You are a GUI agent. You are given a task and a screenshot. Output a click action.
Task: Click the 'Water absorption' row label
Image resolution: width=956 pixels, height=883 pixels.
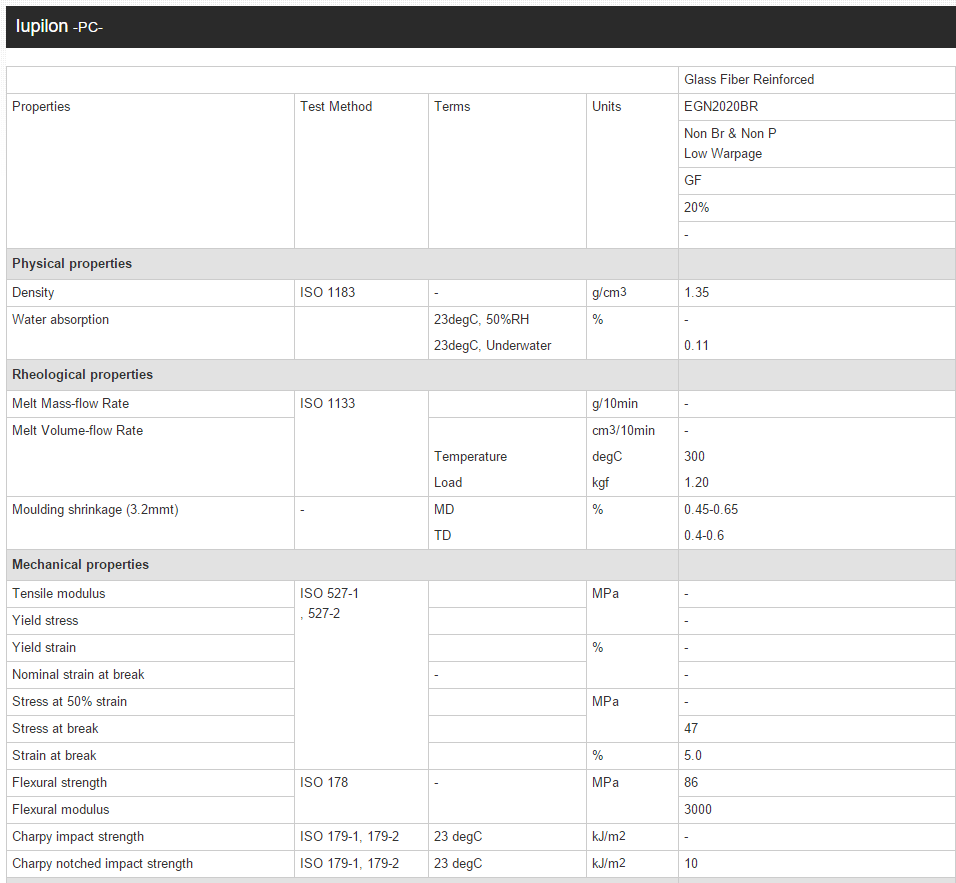(x=60, y=319)
